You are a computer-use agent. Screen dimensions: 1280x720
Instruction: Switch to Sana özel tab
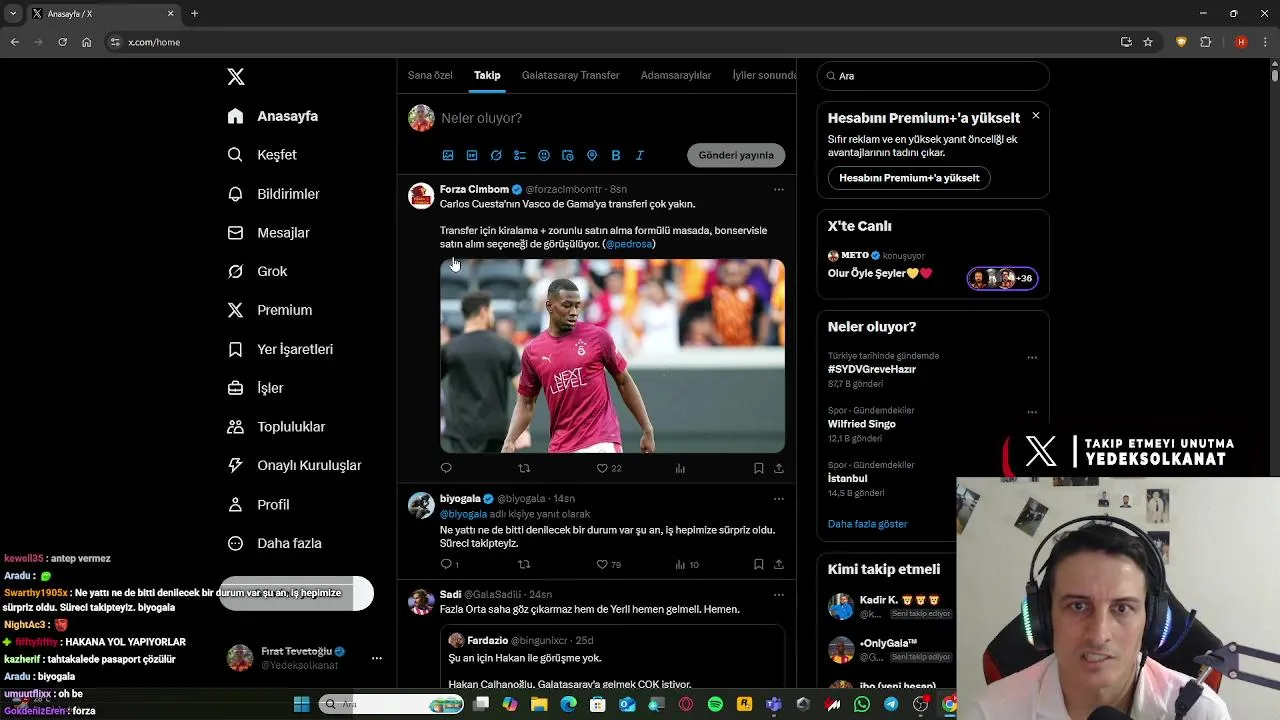coord(430,75)
